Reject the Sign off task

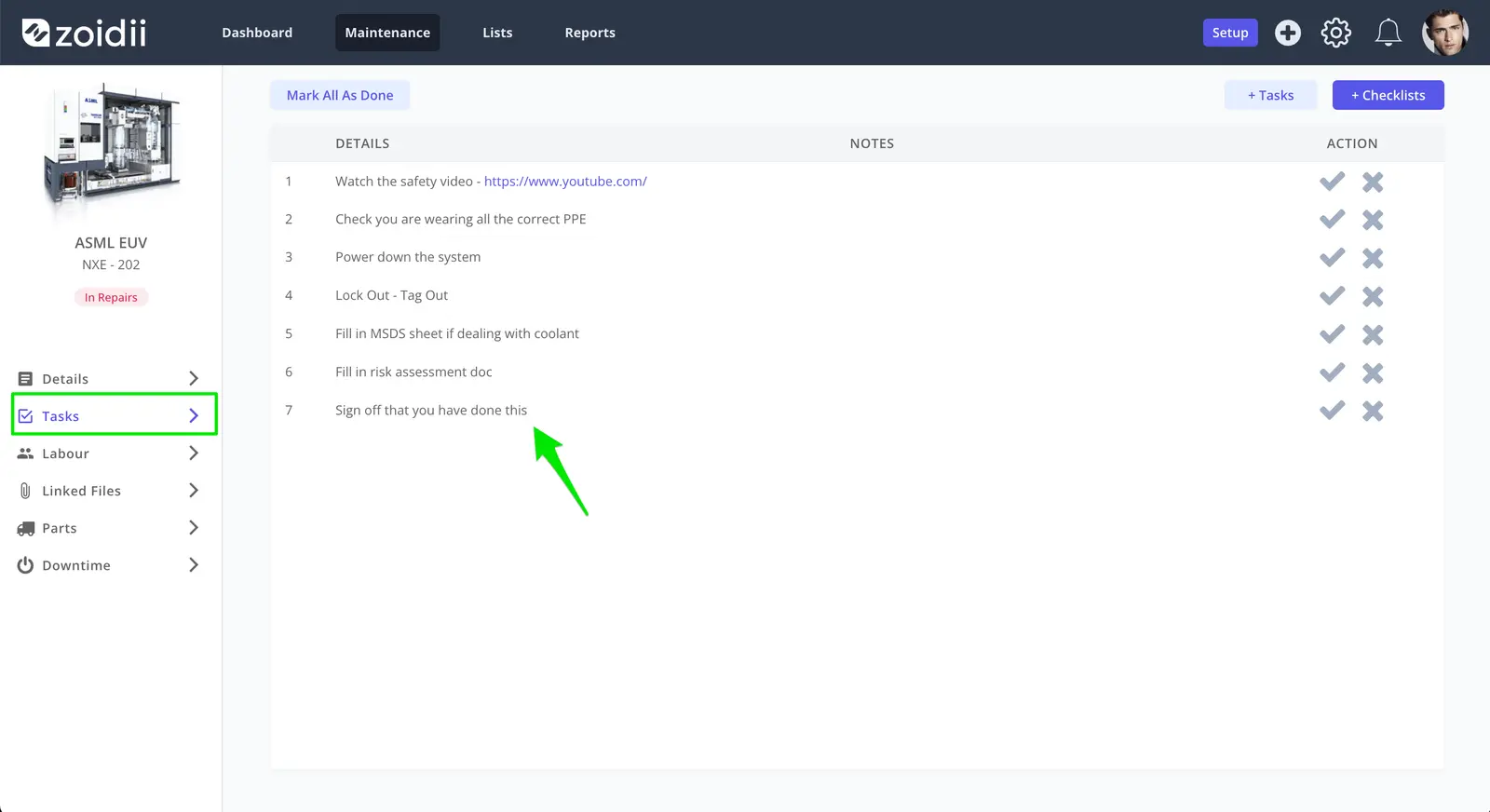click(x=1373, y=411)
